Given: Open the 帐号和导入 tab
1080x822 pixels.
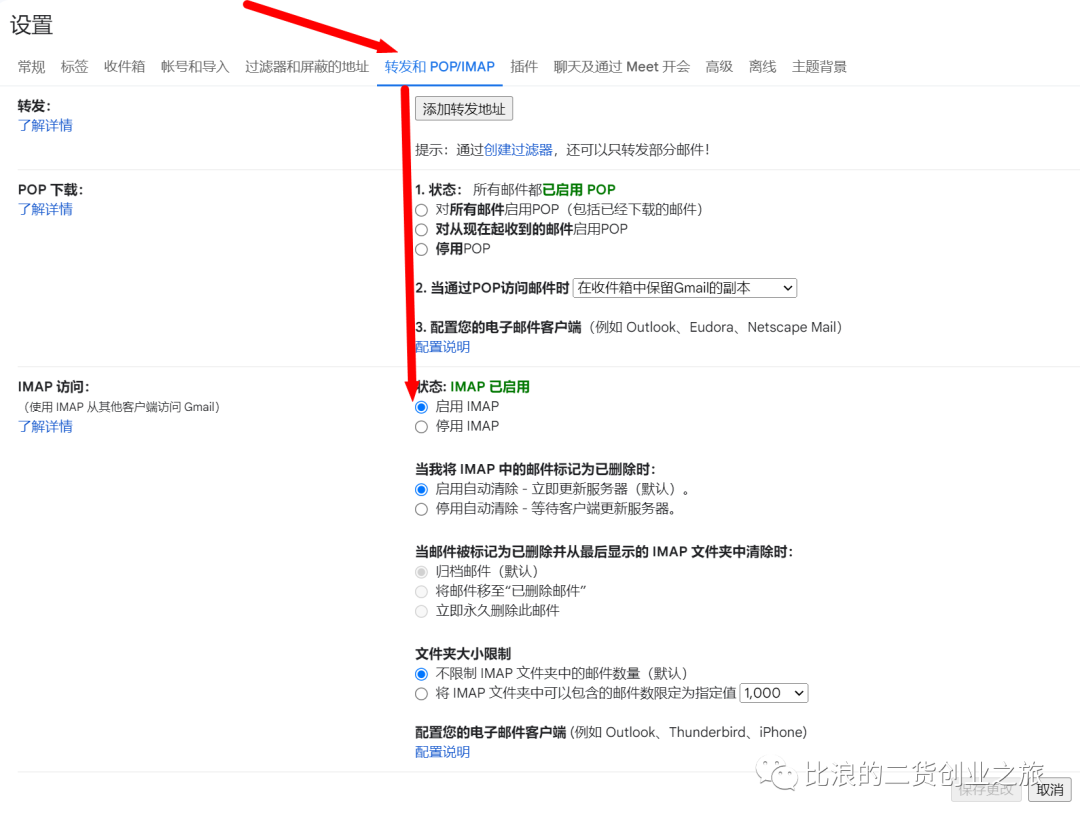Looking at the screenshot, I should (x=194, y=66).
